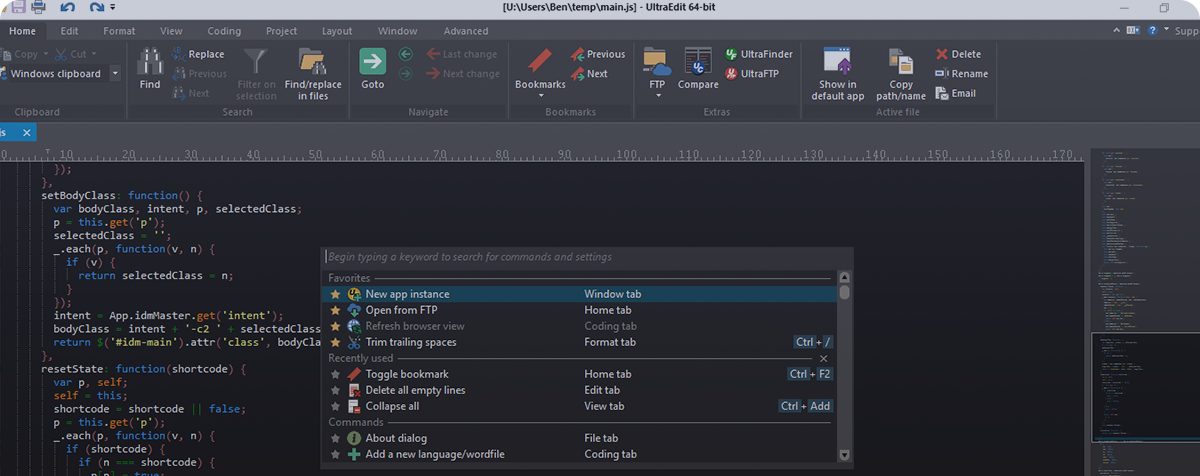Click the green Goto arrow icon
The height and width of the screenshot is (476, 1200).
372,63
